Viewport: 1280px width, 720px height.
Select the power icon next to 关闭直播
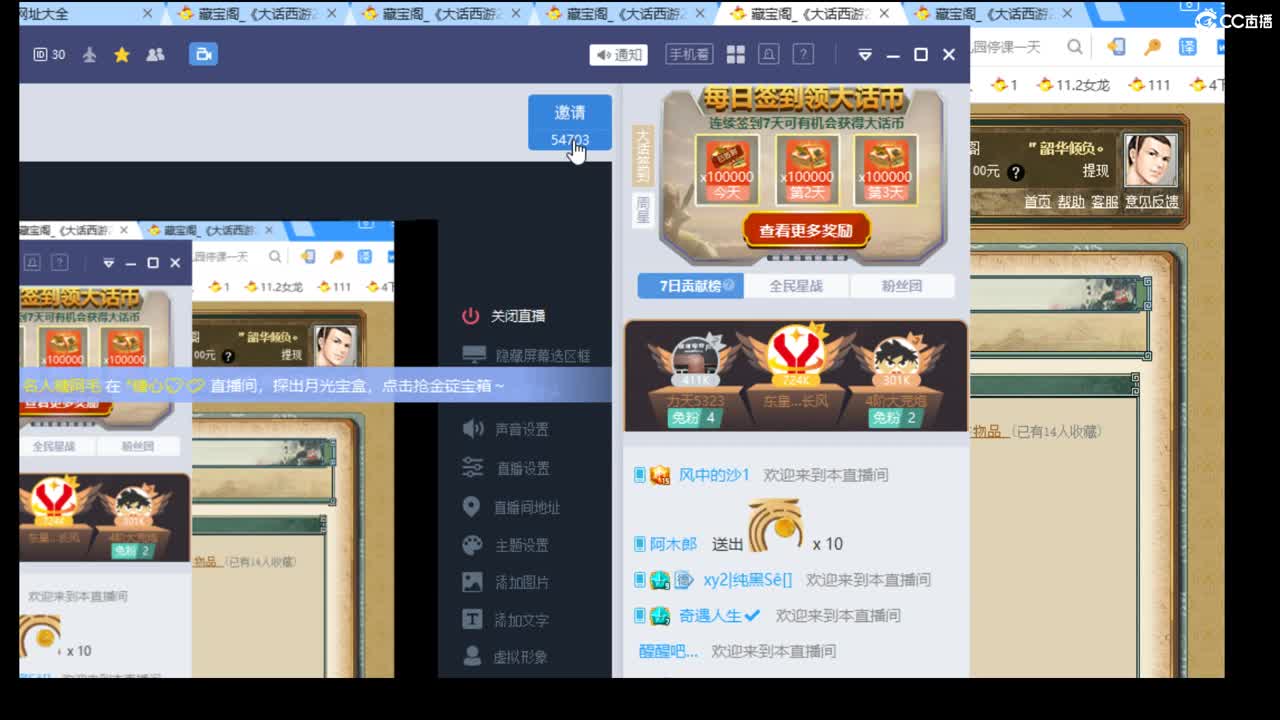click(x=470, y=316)
